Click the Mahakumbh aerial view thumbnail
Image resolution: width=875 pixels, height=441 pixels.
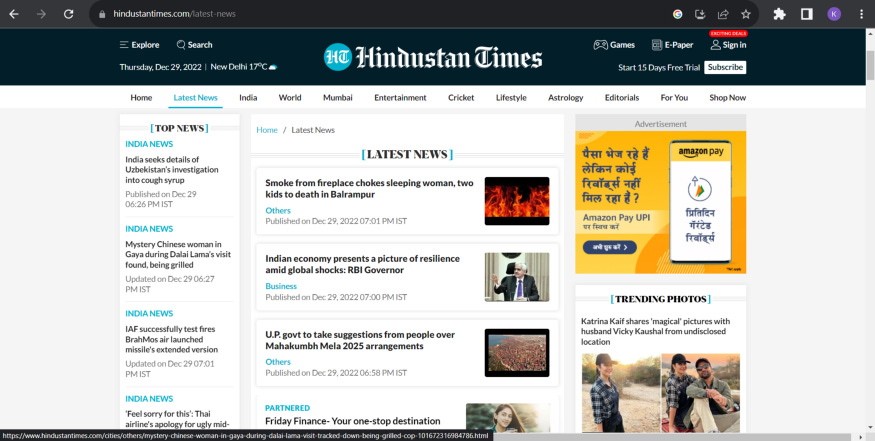click(517, 353)
